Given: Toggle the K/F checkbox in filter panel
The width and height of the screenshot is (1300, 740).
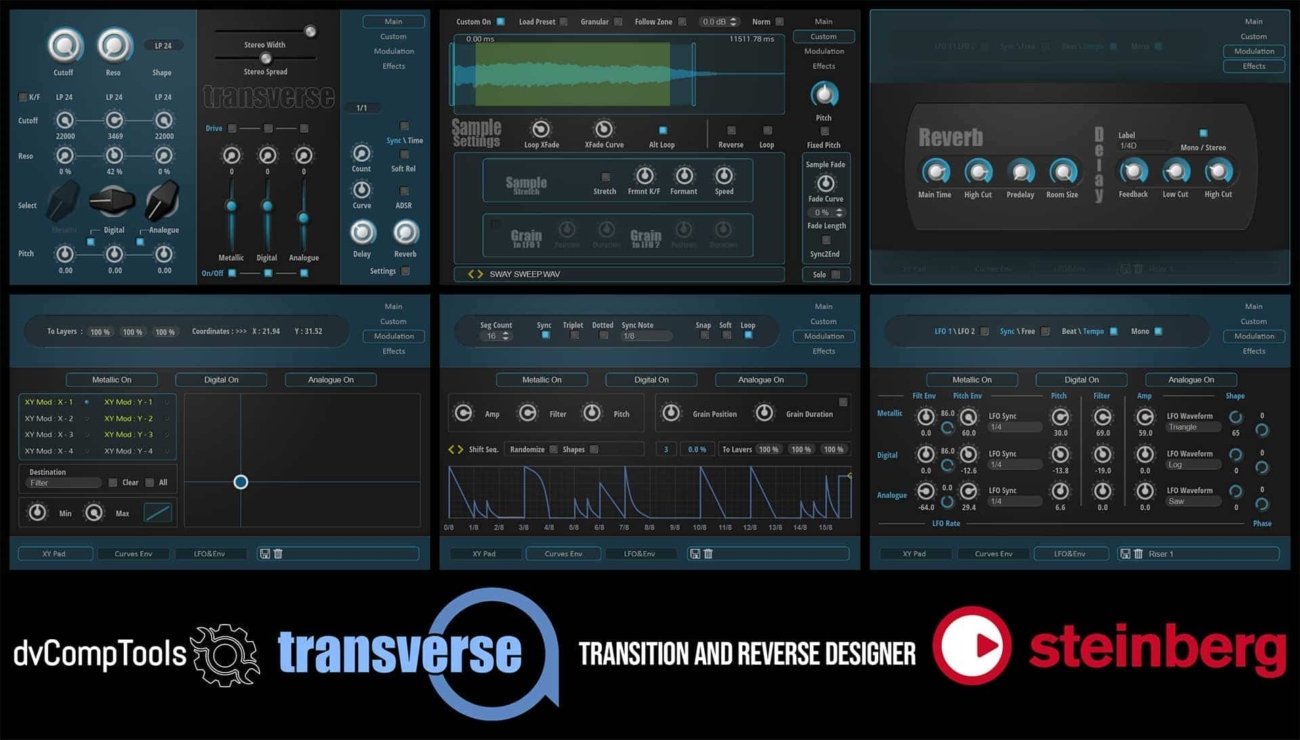Looking at the screenshot, I should tap(23, 97).
